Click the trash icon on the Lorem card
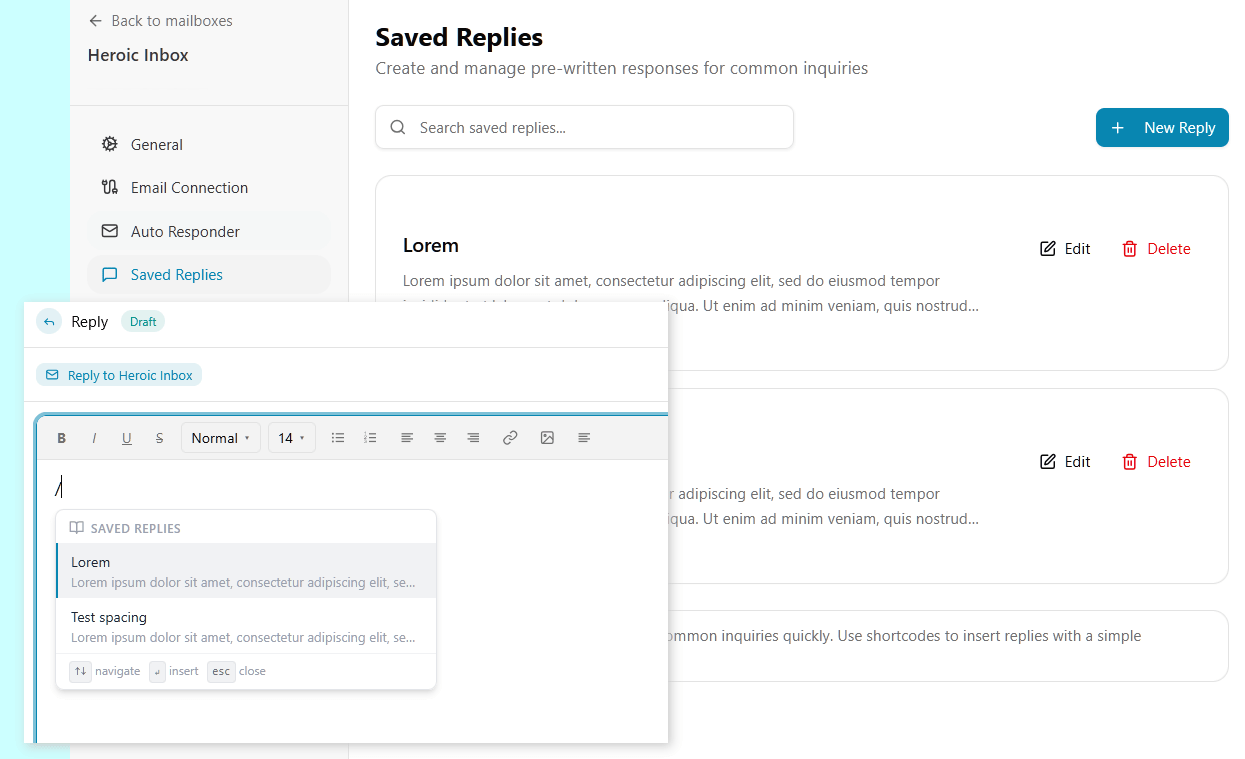Image resolution: width=1245 pixels, height=759 pixels. click(1130, 248)
